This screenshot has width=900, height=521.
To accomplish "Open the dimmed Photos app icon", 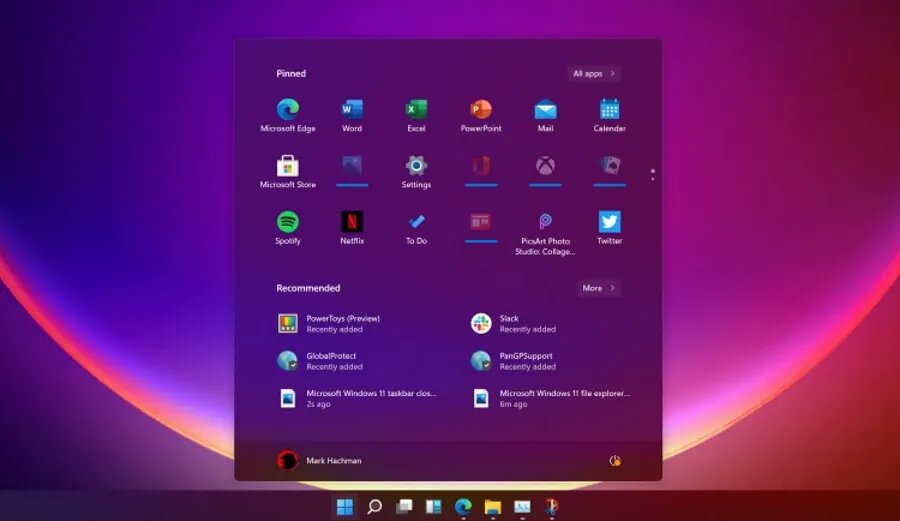I will [352, 166].
